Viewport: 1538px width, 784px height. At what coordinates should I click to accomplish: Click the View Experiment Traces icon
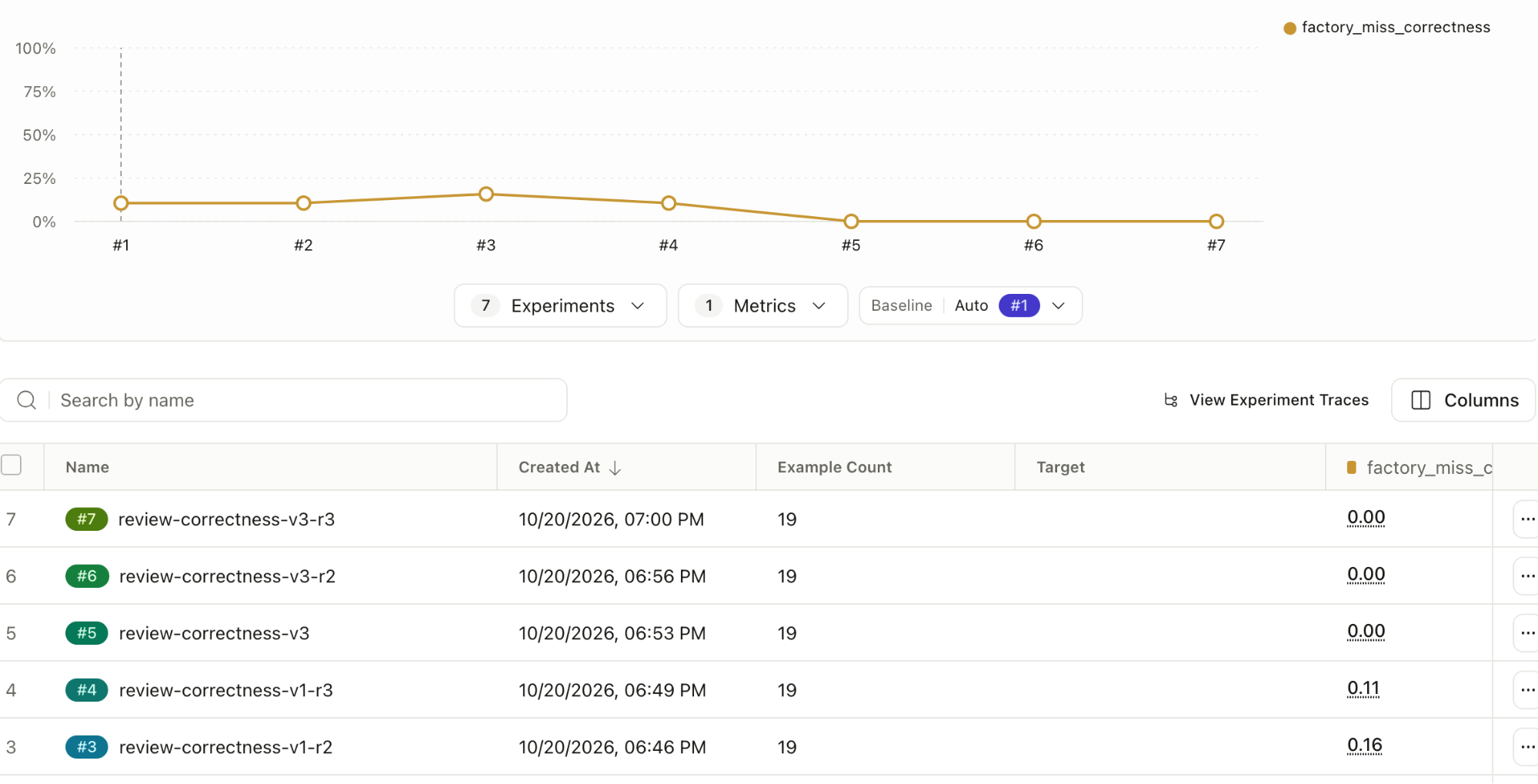point(1171,400)
